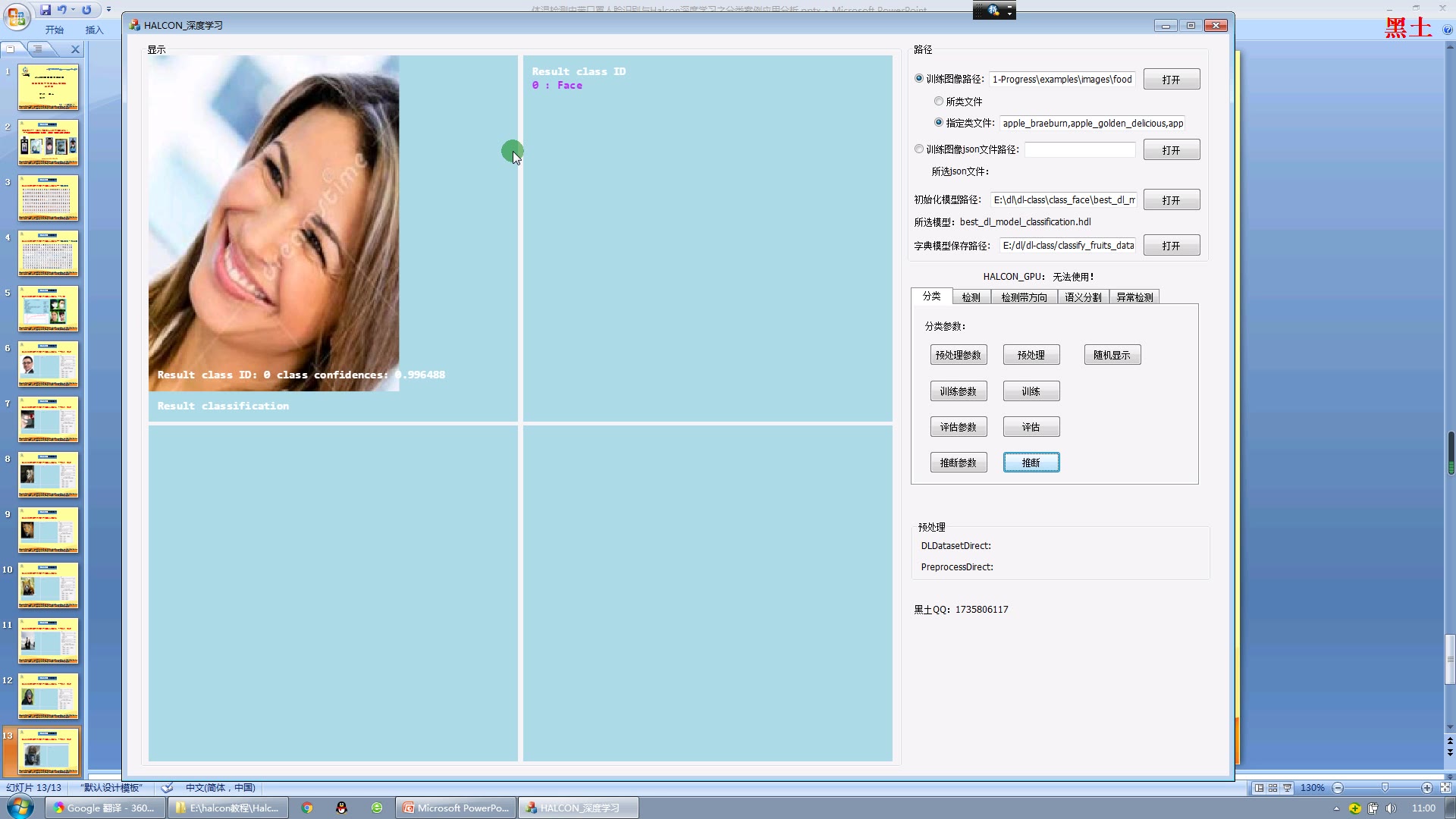Adjust the PowerPoint zoom slider handle
Screen dimensions: 1456x819
1385,788
